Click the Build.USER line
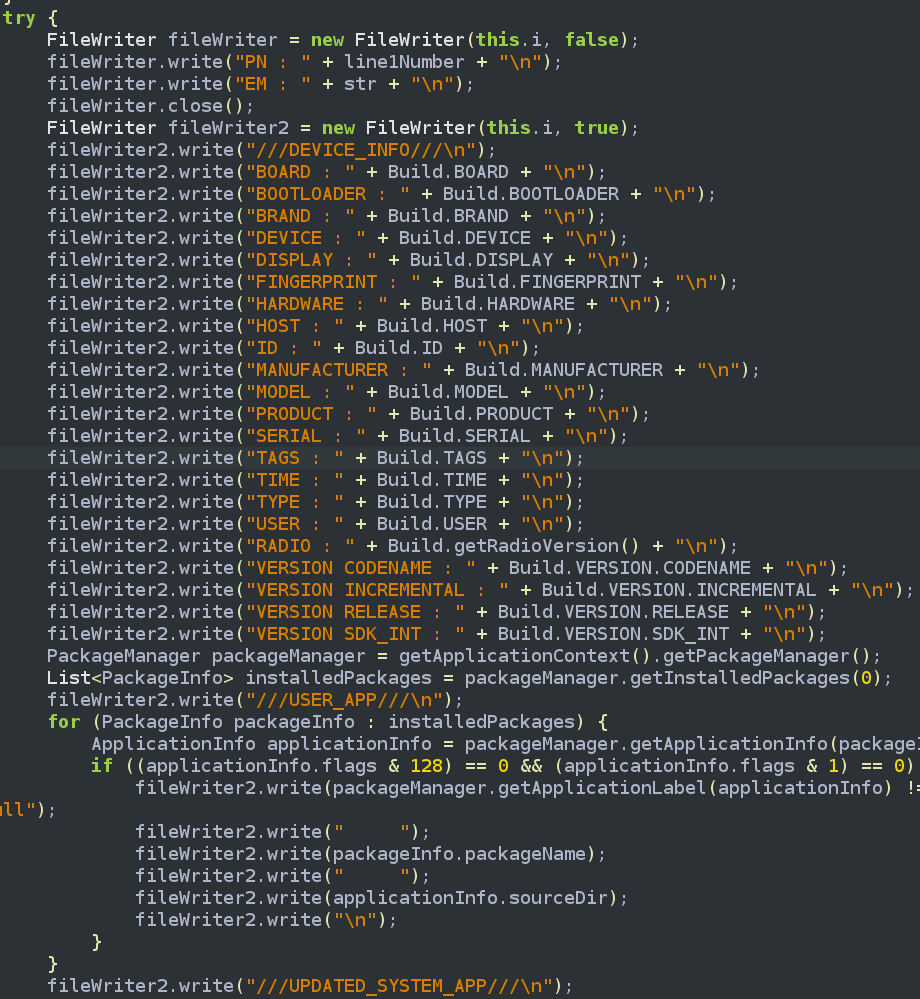Screen dimensions: 920x999 [x=315, y=523]
